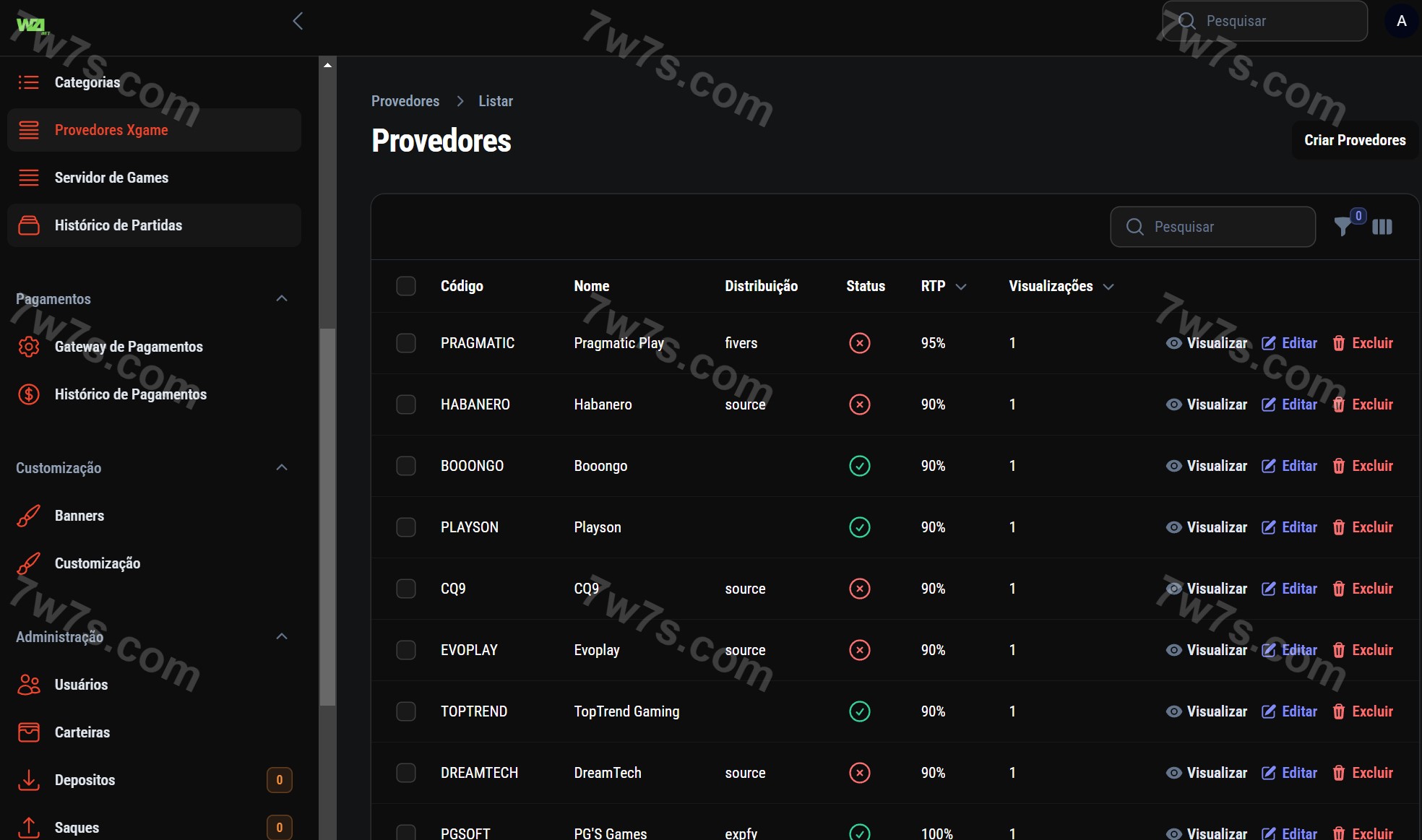The width and height of the screenshot is (1422, 840).
Task: Click the Gateway de Pagamentos gear icon
Action: coord(29,347)
